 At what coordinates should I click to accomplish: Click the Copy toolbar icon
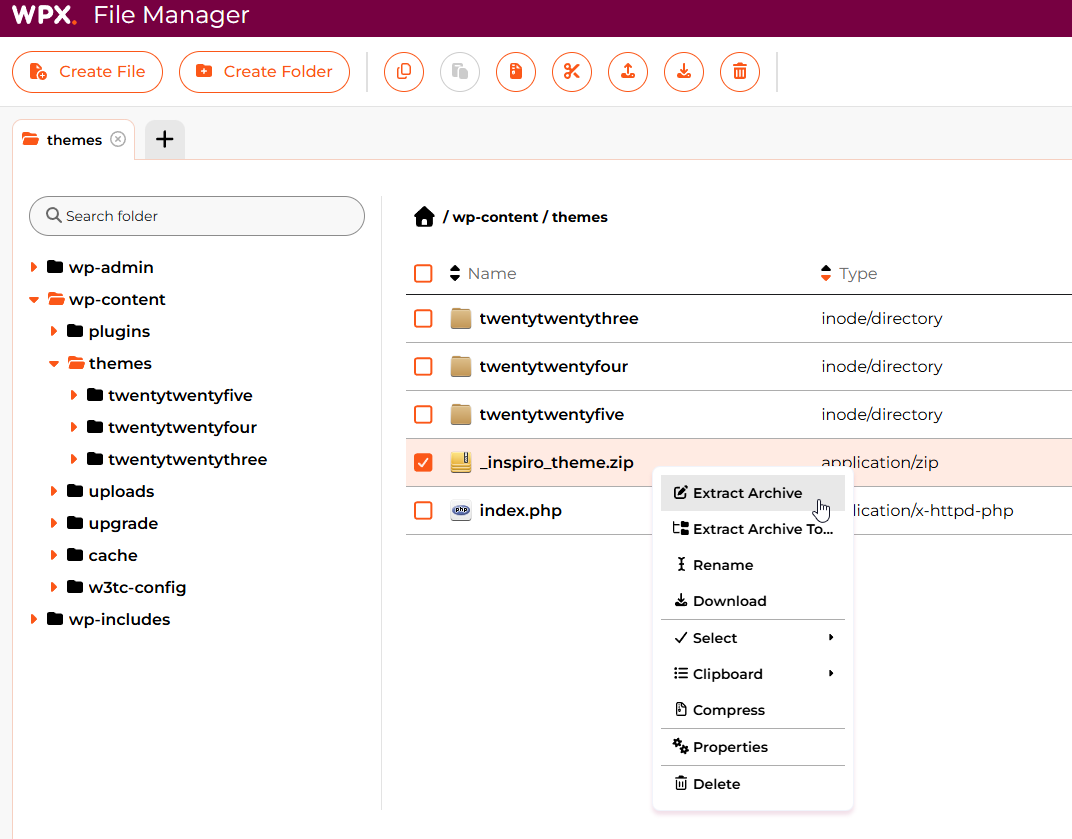pos(404,72)
